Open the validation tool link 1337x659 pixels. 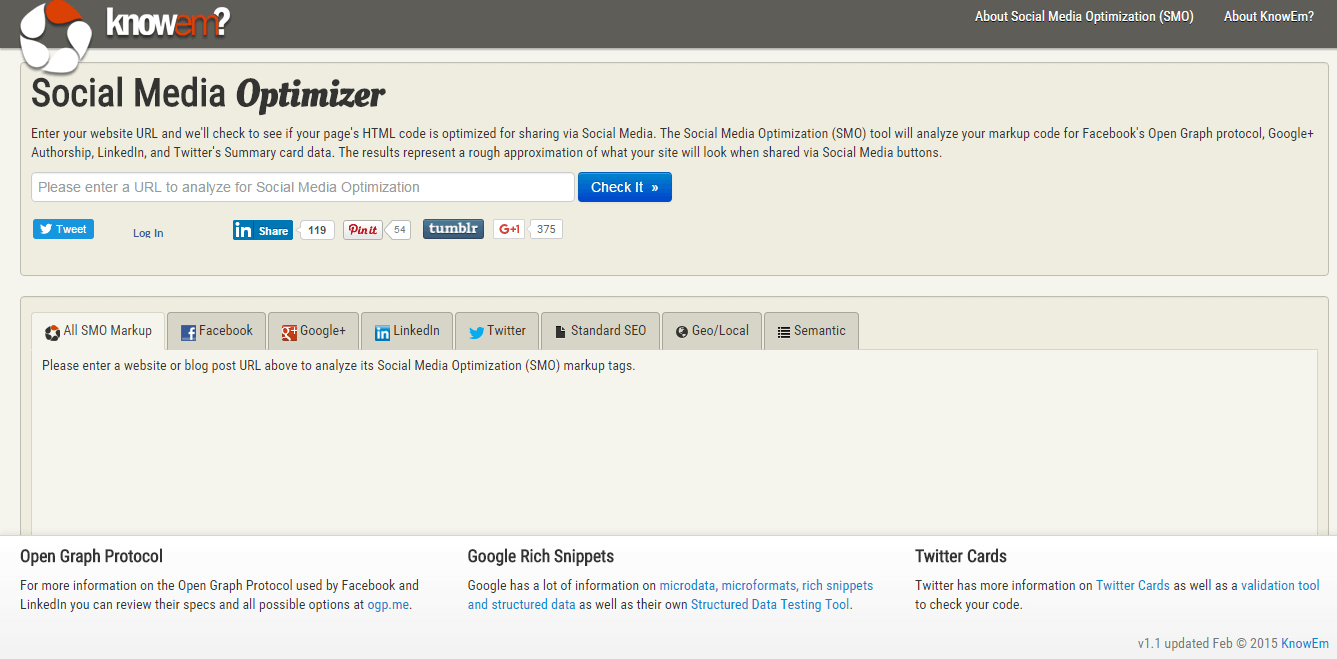[x=1280, y=585]
